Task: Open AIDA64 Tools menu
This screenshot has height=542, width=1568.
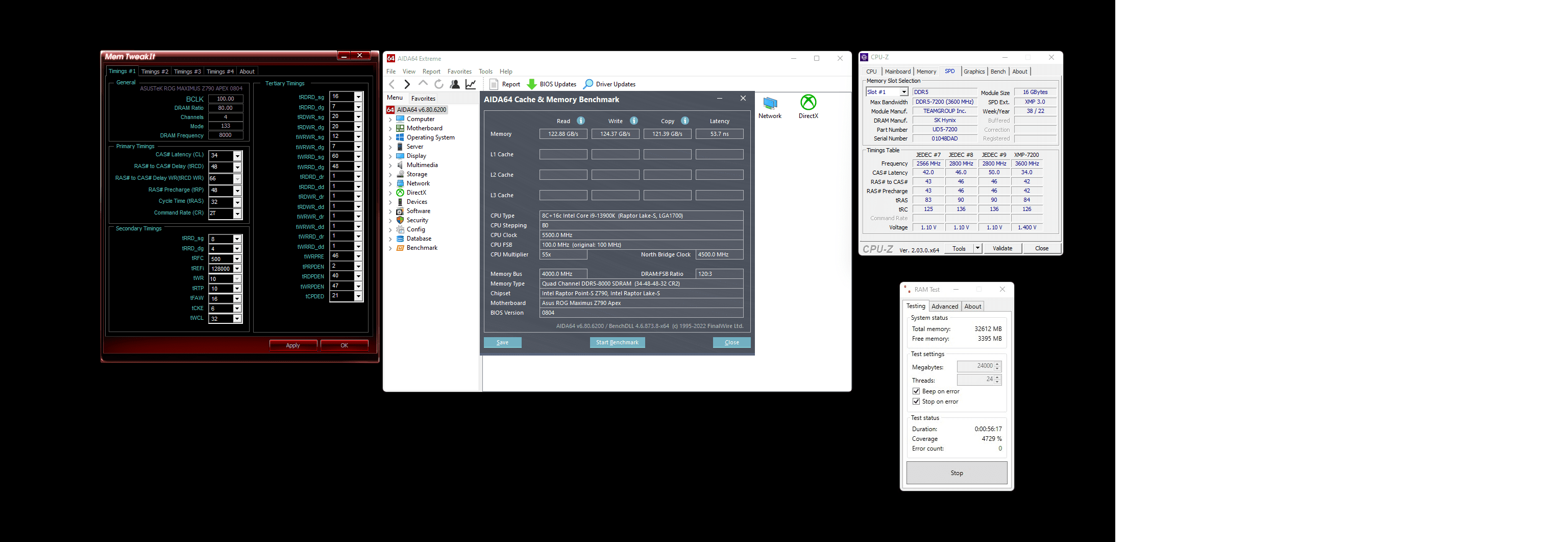Action: [486, 71]
